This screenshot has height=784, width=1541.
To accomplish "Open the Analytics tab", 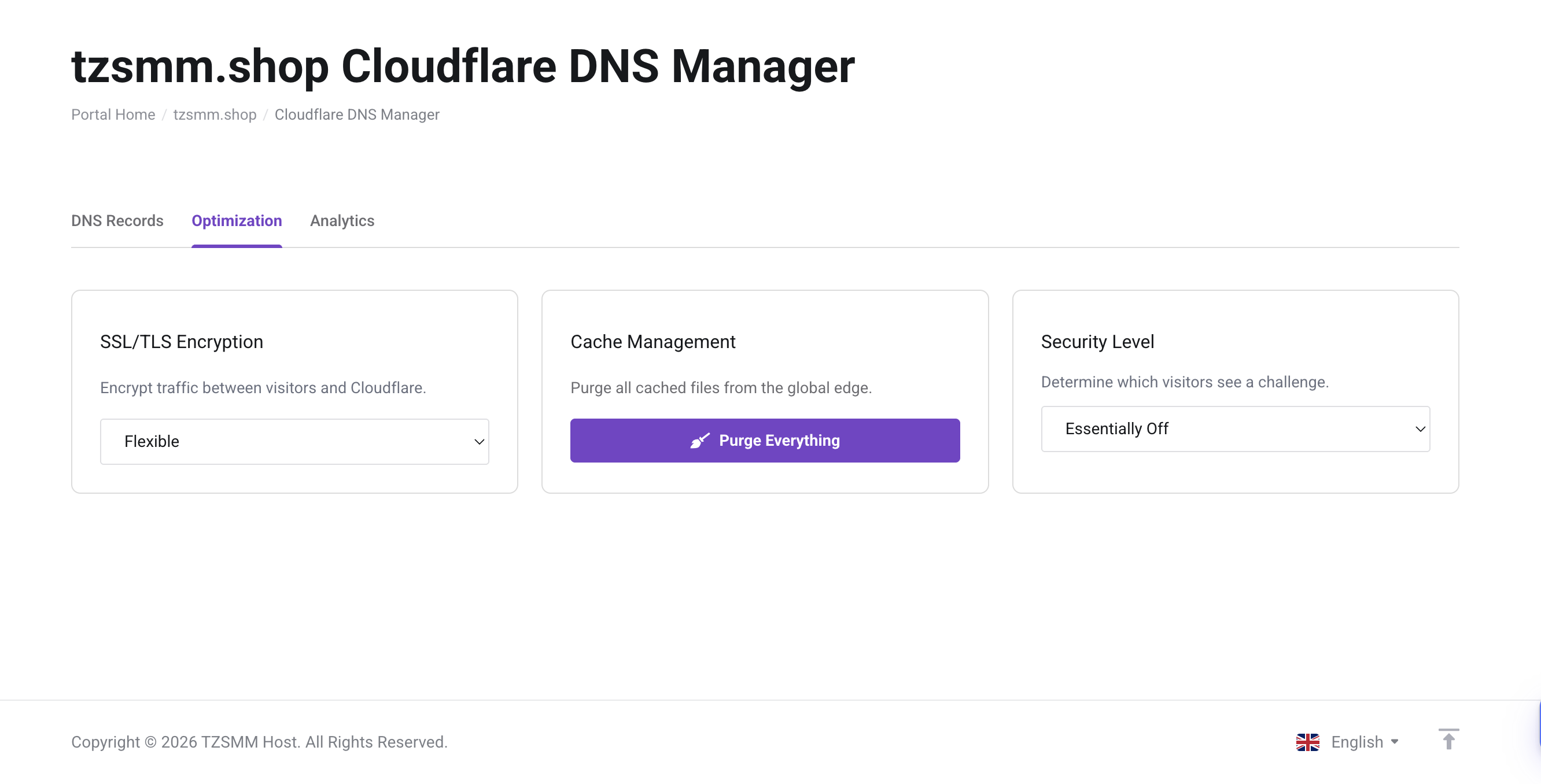I will tap(342, 221).
